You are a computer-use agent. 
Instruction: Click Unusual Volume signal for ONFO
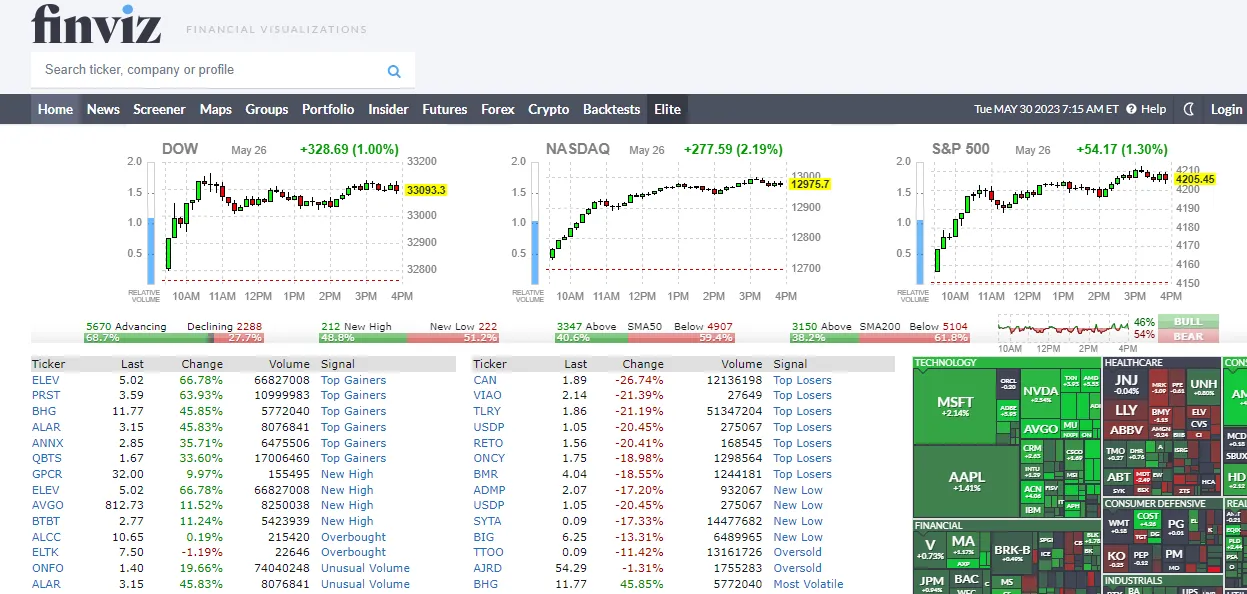click(365, 569)
